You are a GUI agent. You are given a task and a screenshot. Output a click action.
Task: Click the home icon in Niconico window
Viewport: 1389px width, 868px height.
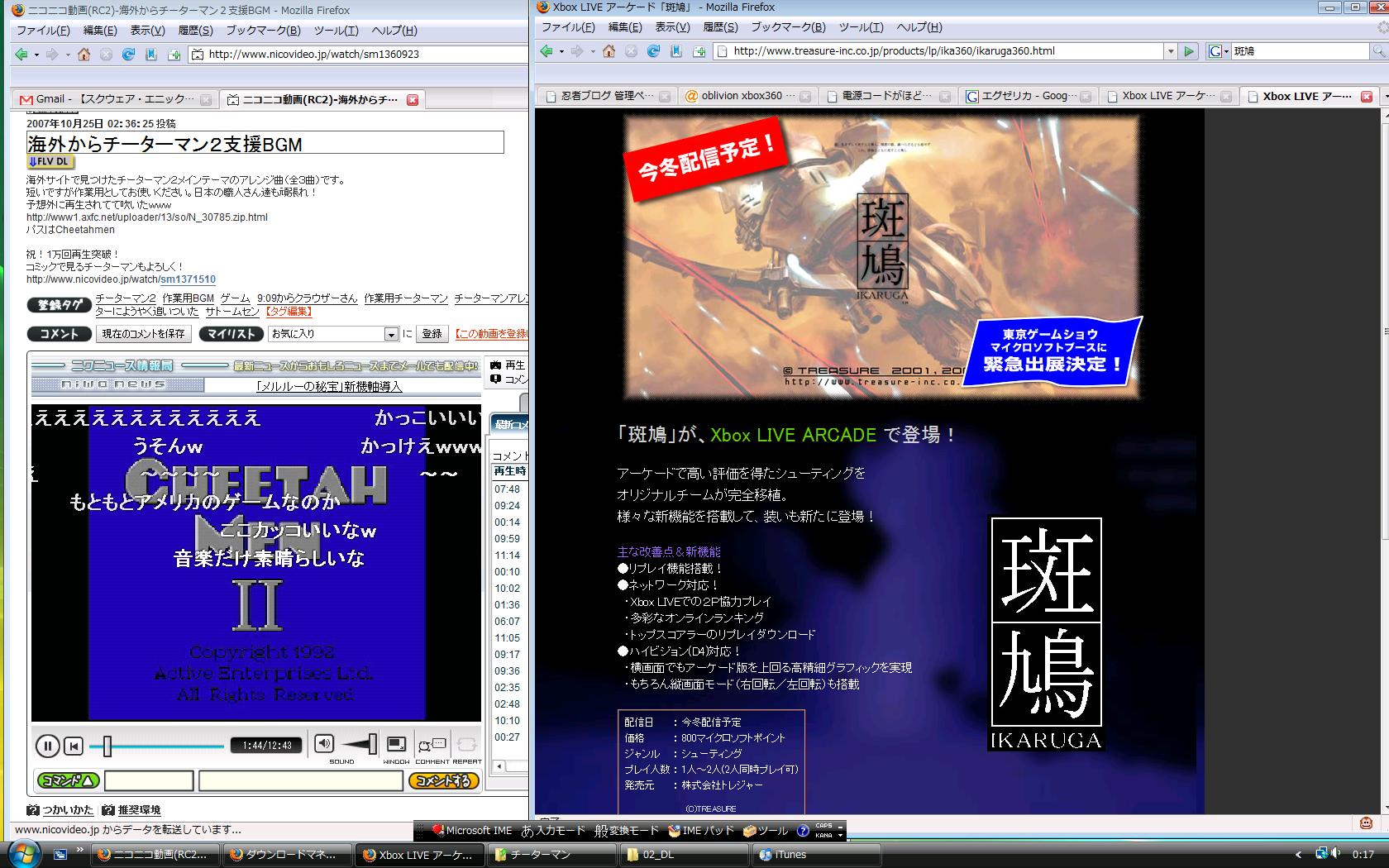84,55
